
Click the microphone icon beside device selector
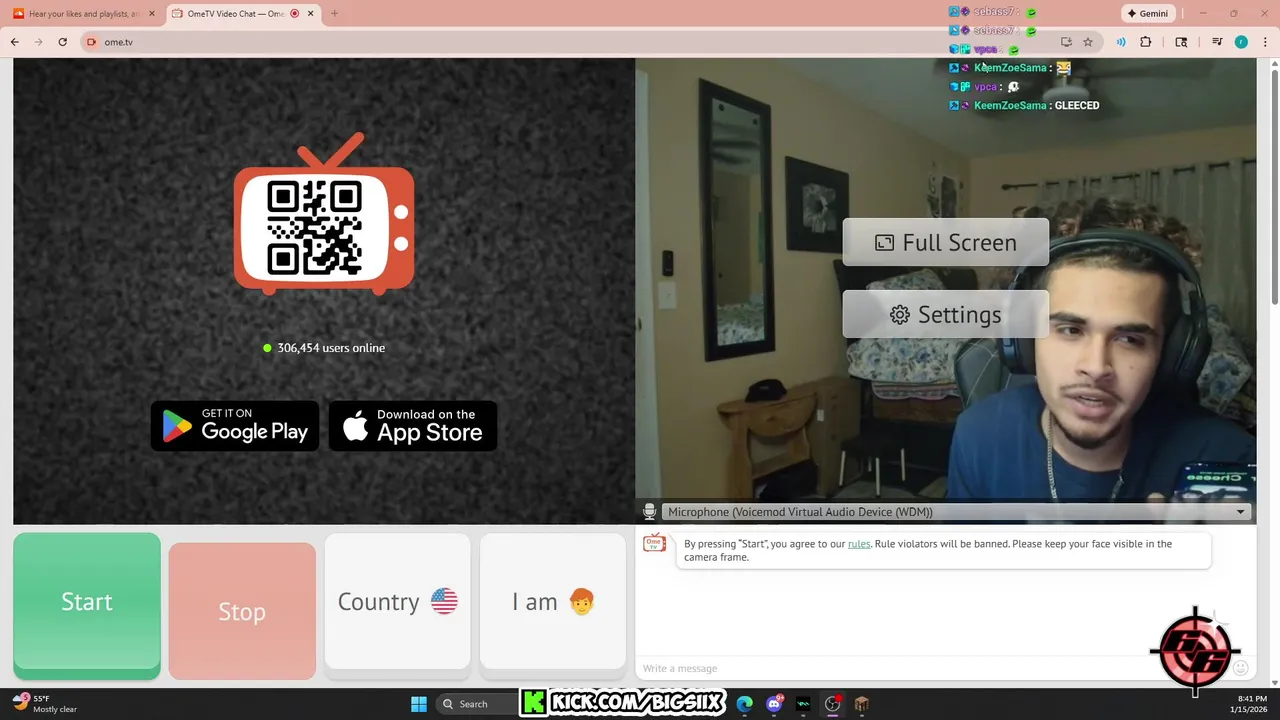[649, 512]
